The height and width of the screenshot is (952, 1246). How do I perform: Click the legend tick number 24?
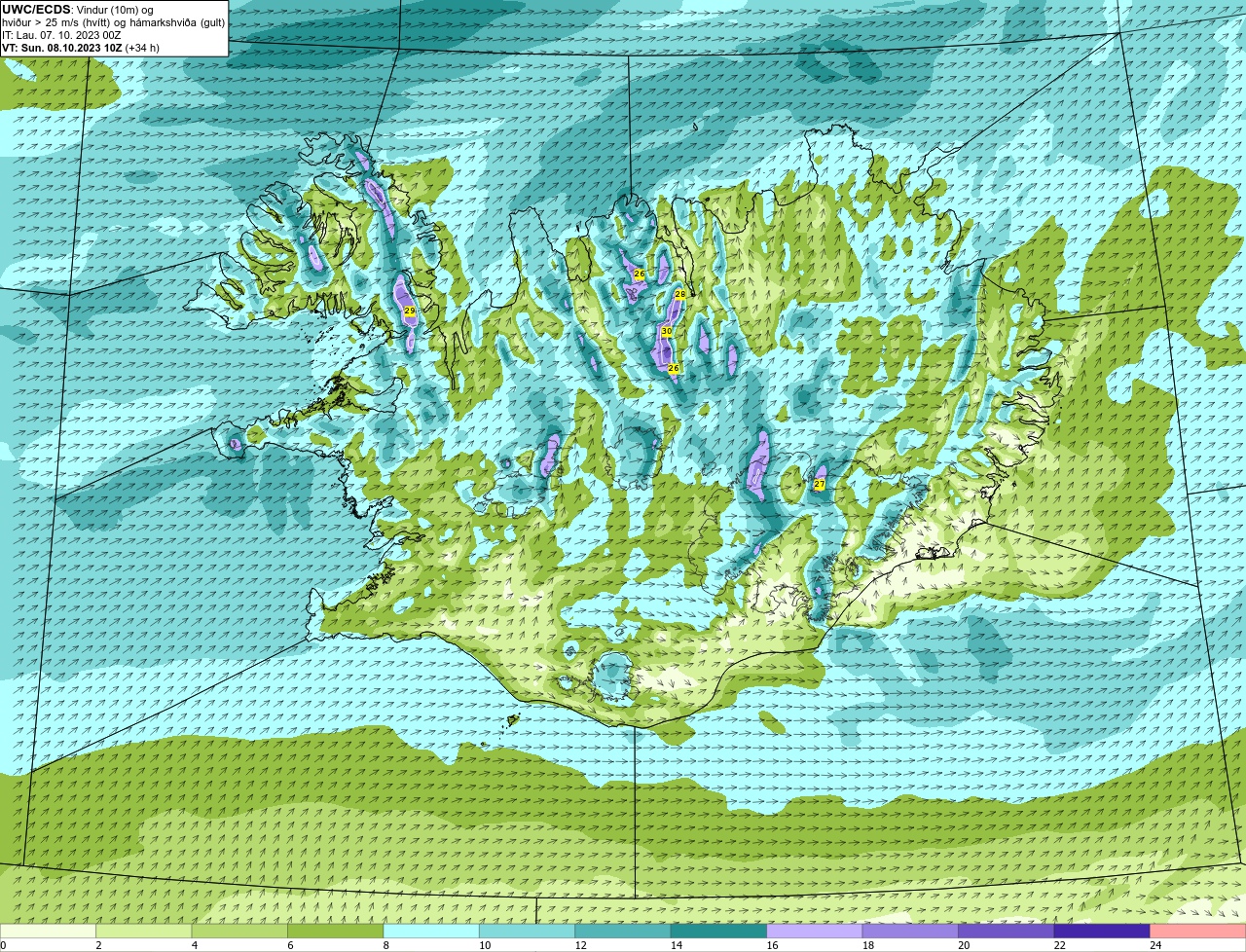click(x=1154, y=944)
